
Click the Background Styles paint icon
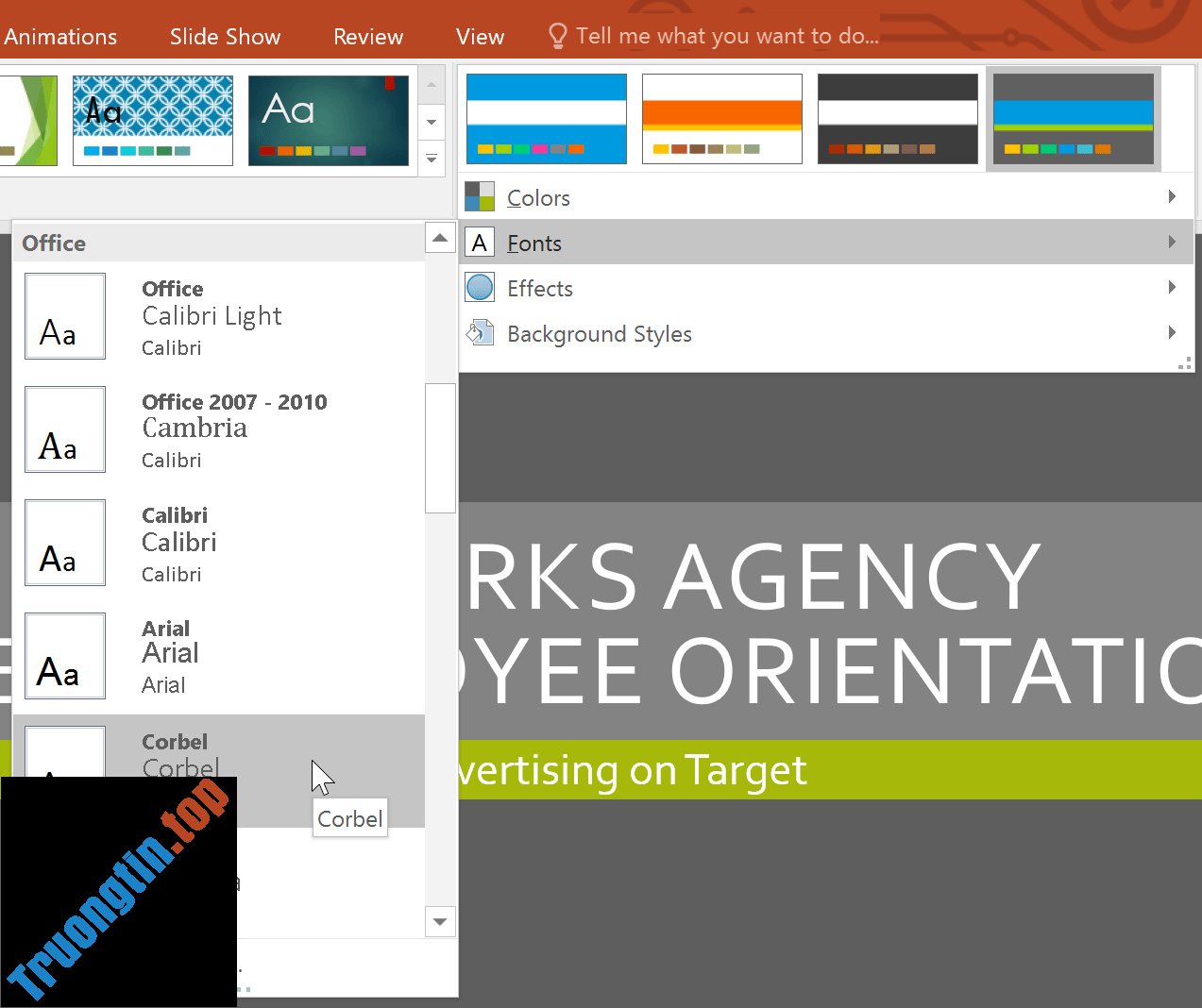point(480,332)
